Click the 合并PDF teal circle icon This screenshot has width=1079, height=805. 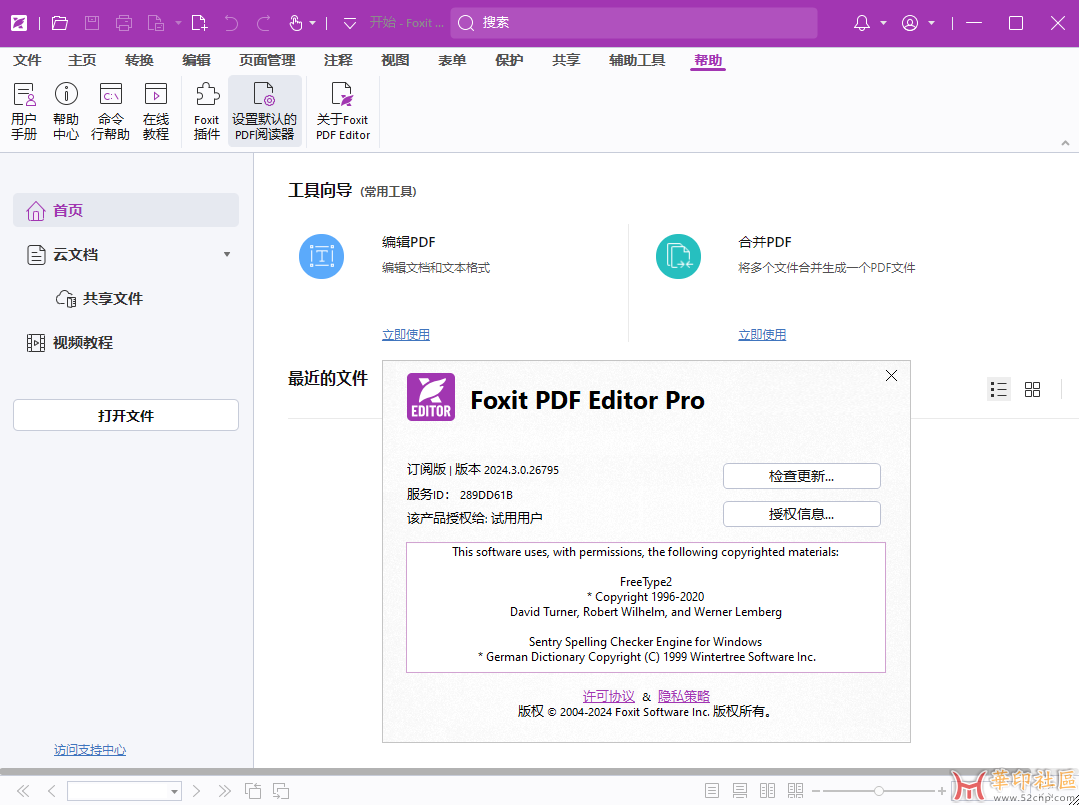(678, 256)
